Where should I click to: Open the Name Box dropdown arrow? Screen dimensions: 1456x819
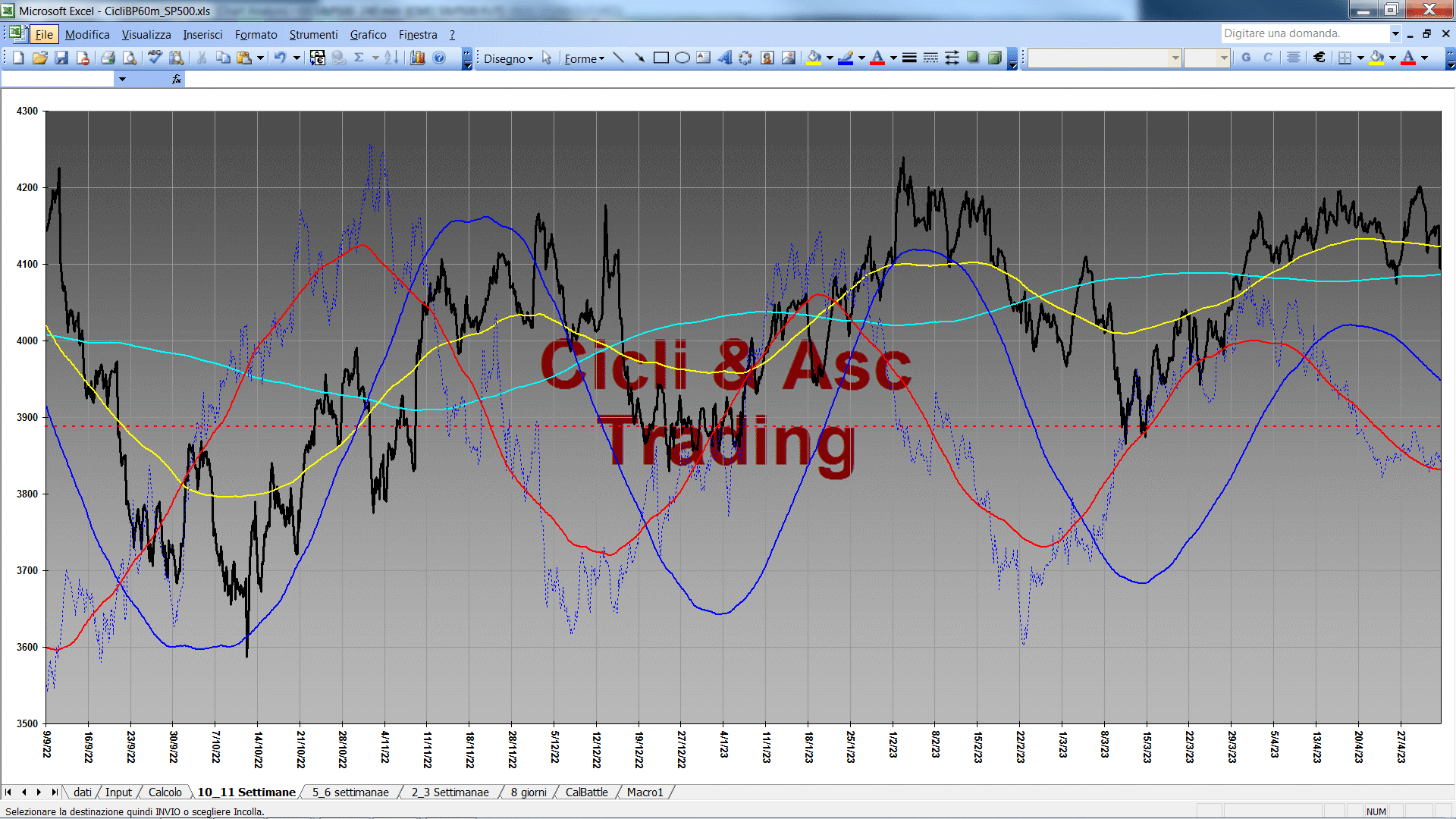(122, 79)
